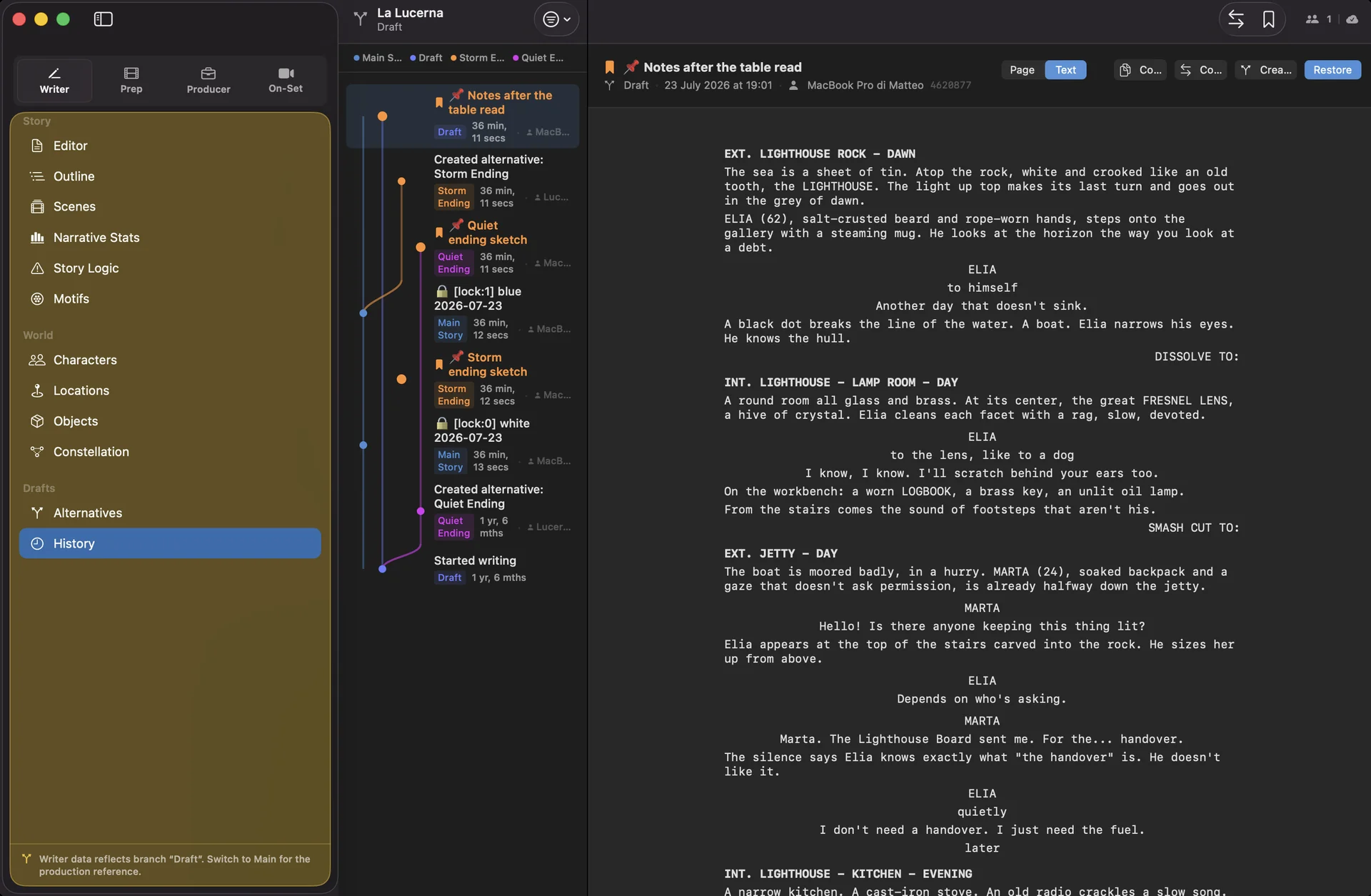1371x896 pixels.
Task: Open Story Logic
Action: point(170,268)
